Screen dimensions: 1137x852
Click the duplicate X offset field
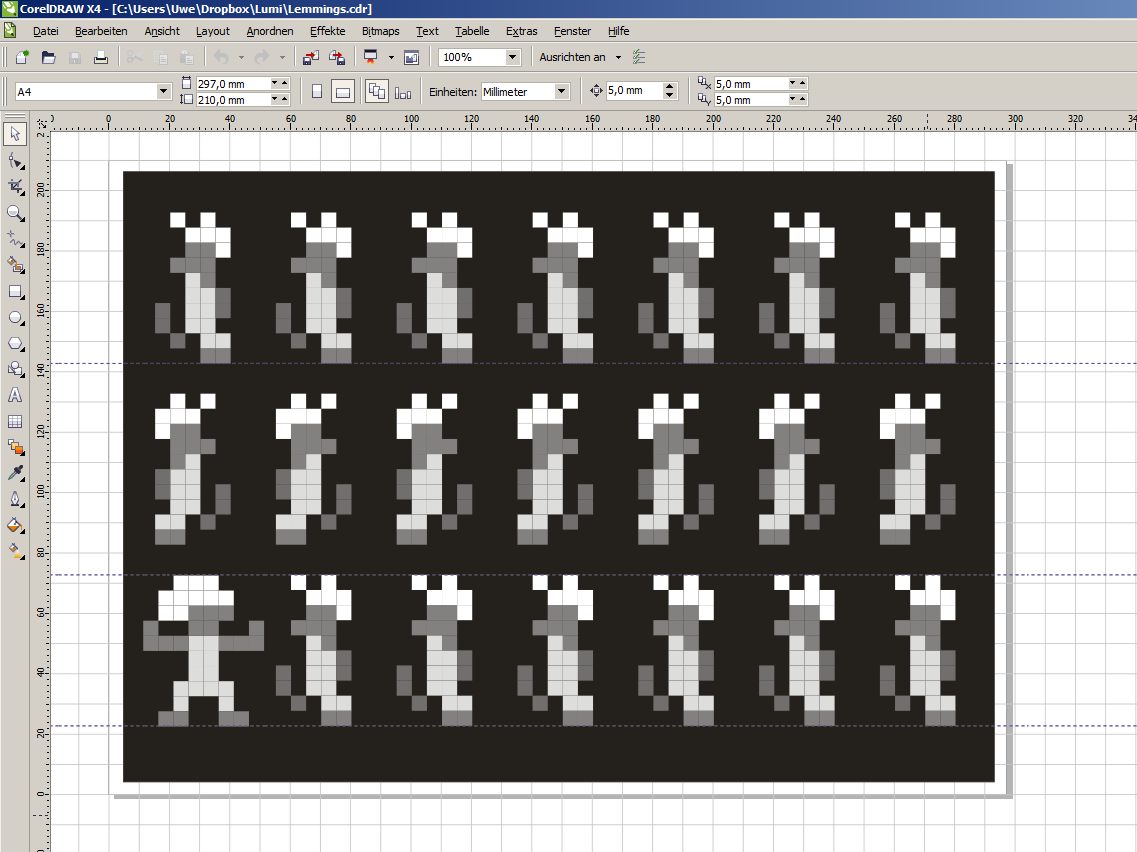tap(751, 84)
